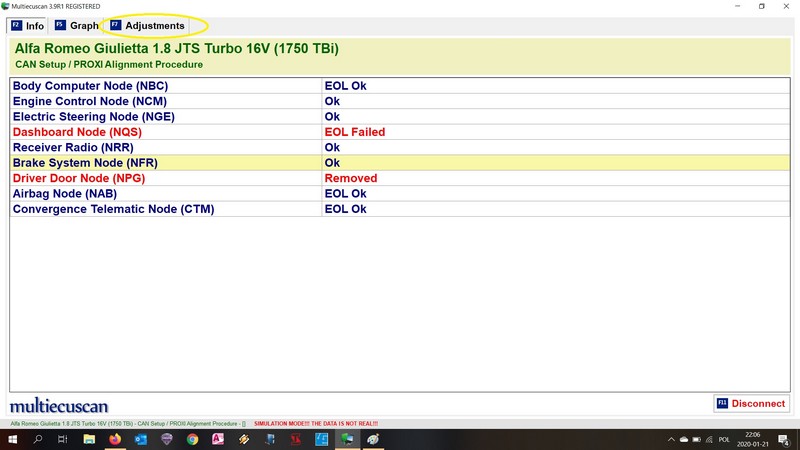Open the Windows Start menu
800x450 pixels.
(x=12, y=439)
